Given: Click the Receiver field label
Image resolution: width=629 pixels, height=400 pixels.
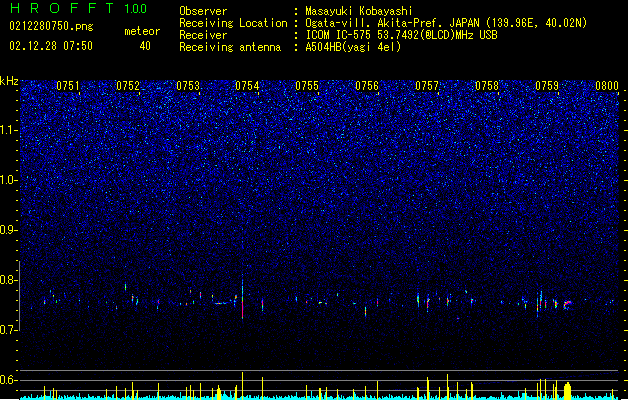Looking at the screenshot, I should [203, 35].
